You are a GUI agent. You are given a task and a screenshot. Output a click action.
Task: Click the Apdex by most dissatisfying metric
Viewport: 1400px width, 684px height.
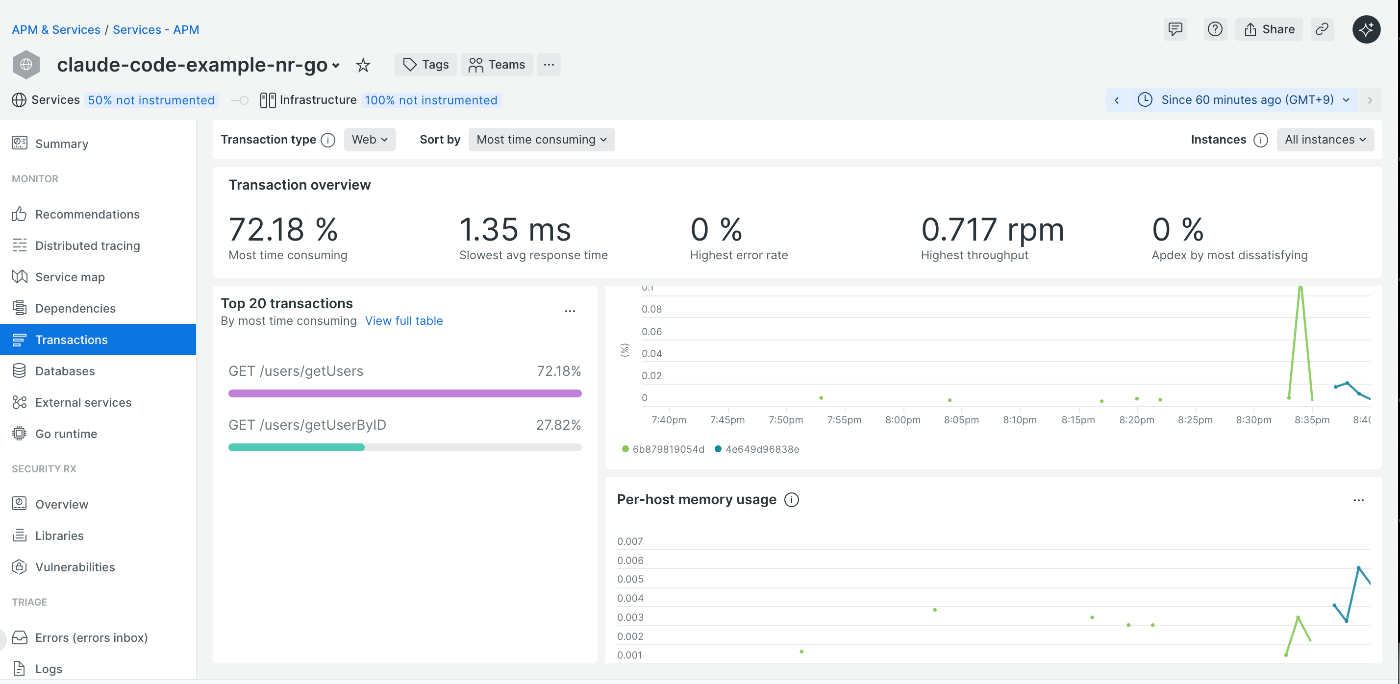pos(1229,239)
